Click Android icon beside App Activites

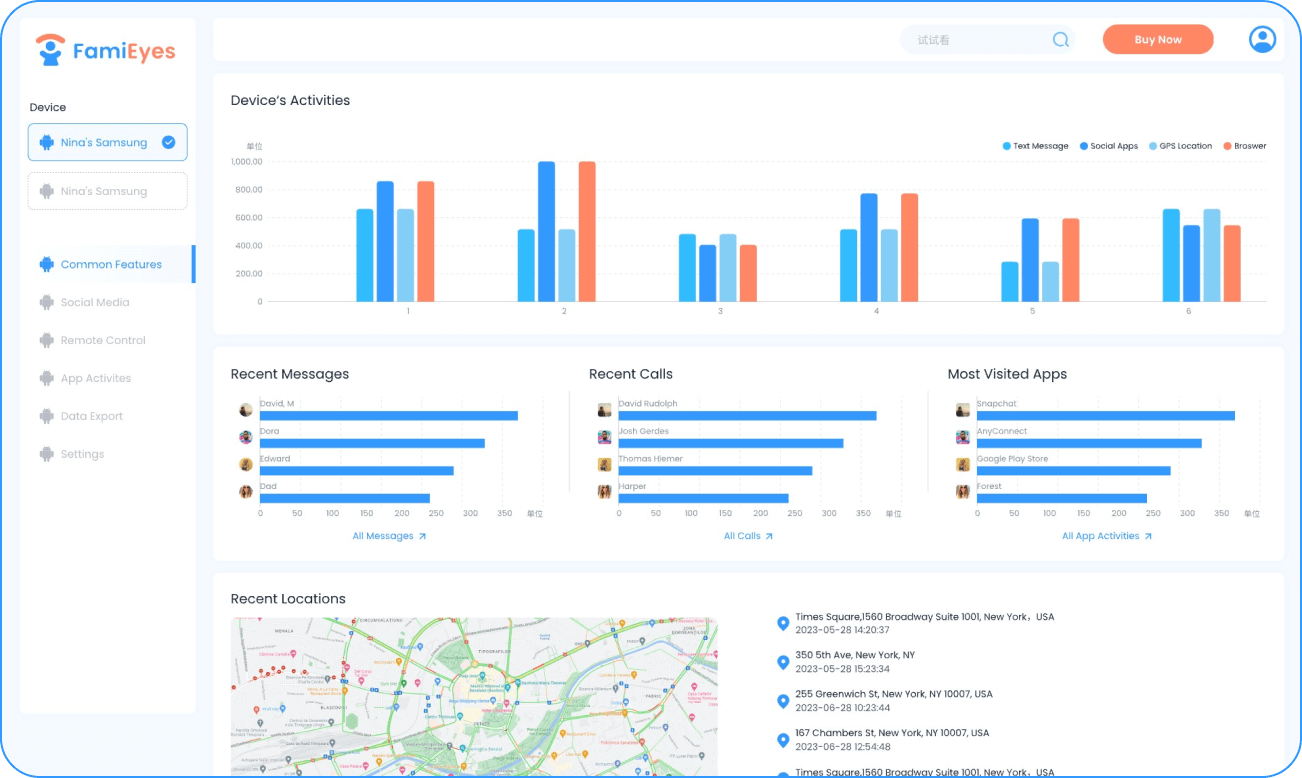[46, 378]
